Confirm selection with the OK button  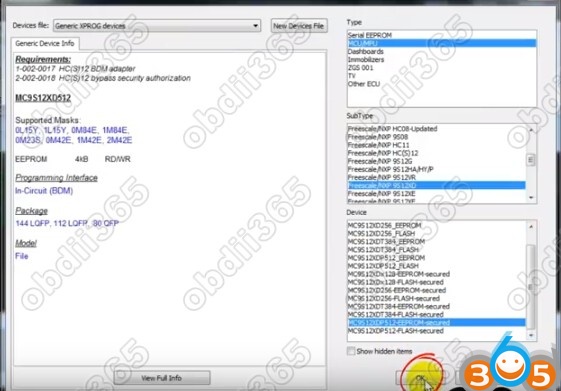(420, 378)
